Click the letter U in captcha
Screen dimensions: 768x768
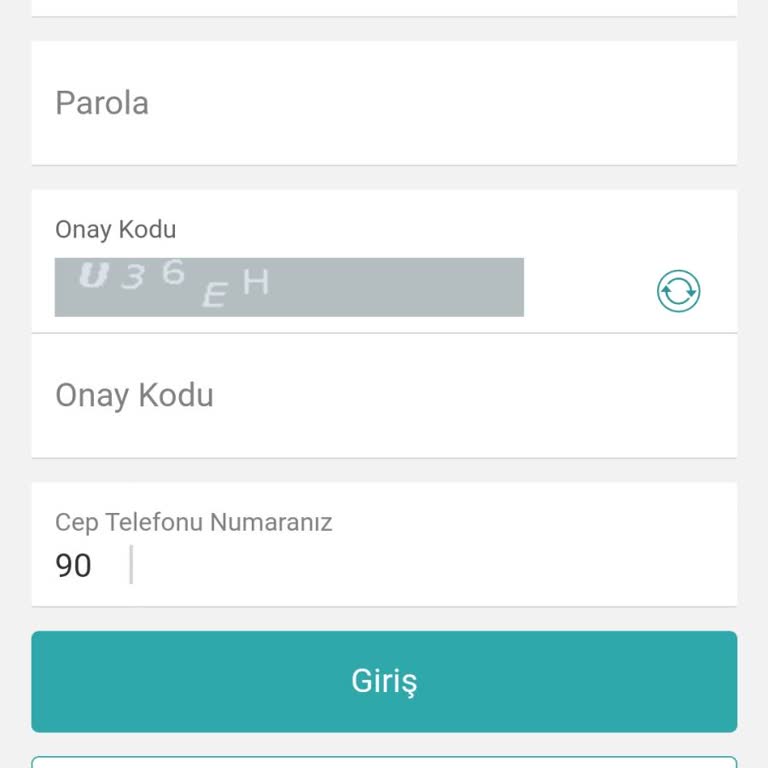tap(93, 275)
